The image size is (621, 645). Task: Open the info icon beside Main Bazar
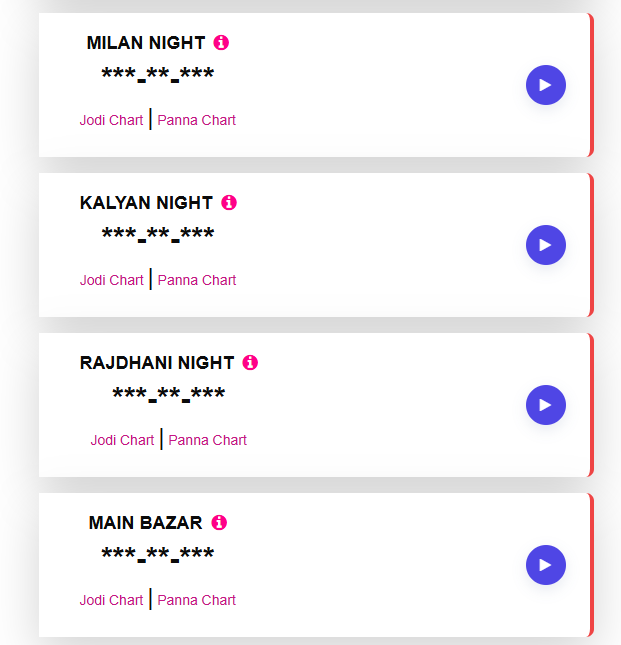(219, 523)
